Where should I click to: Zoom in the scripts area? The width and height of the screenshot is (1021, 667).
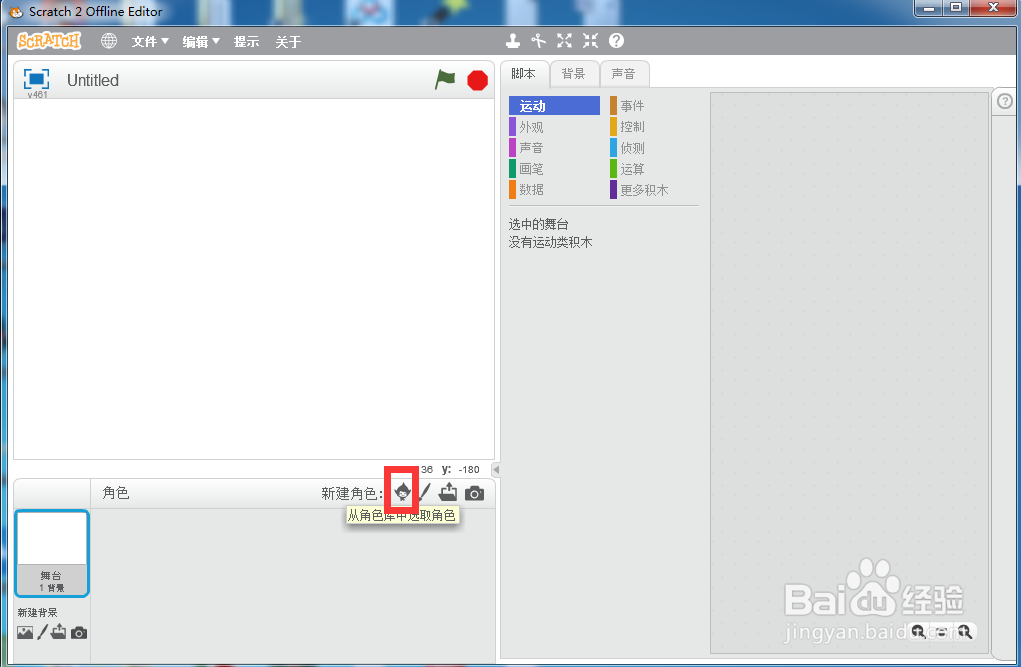(x=964, y=631)
